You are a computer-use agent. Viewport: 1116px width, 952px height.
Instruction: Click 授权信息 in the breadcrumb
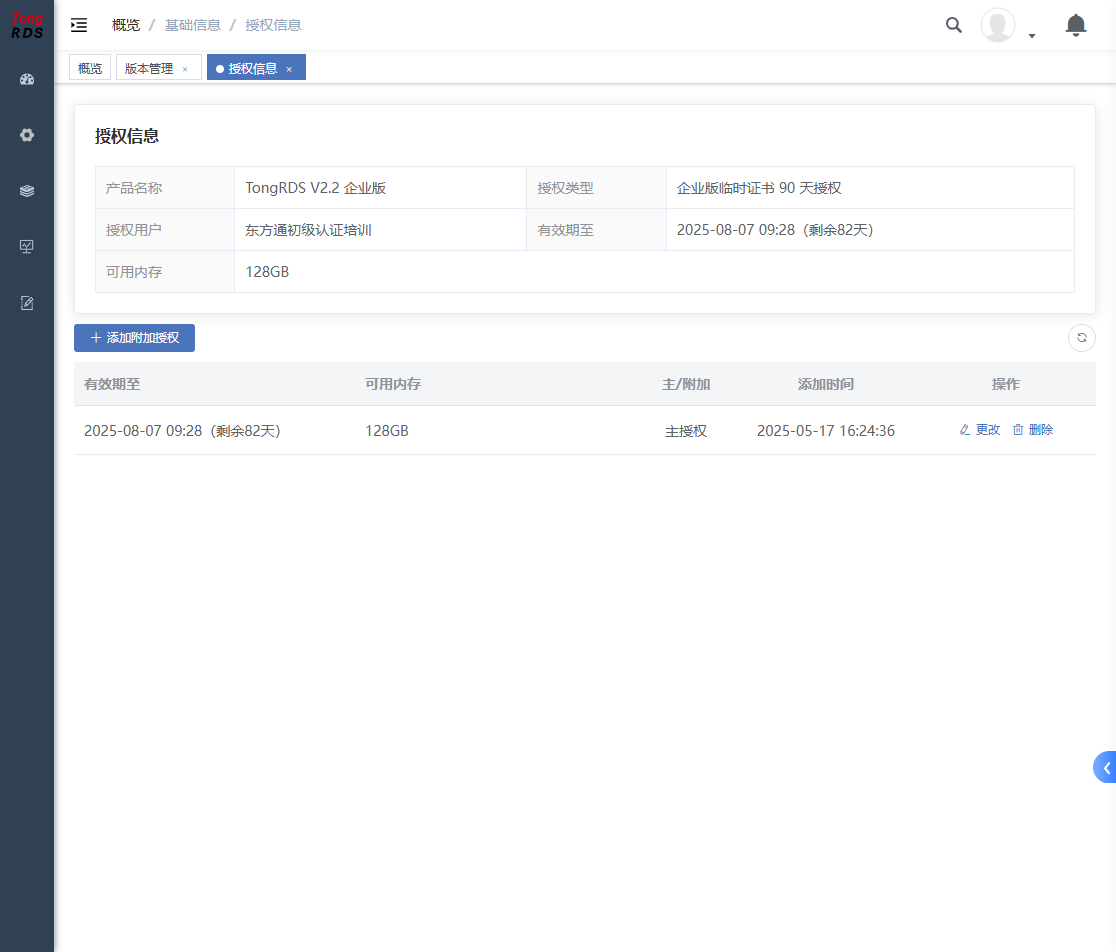273,26
